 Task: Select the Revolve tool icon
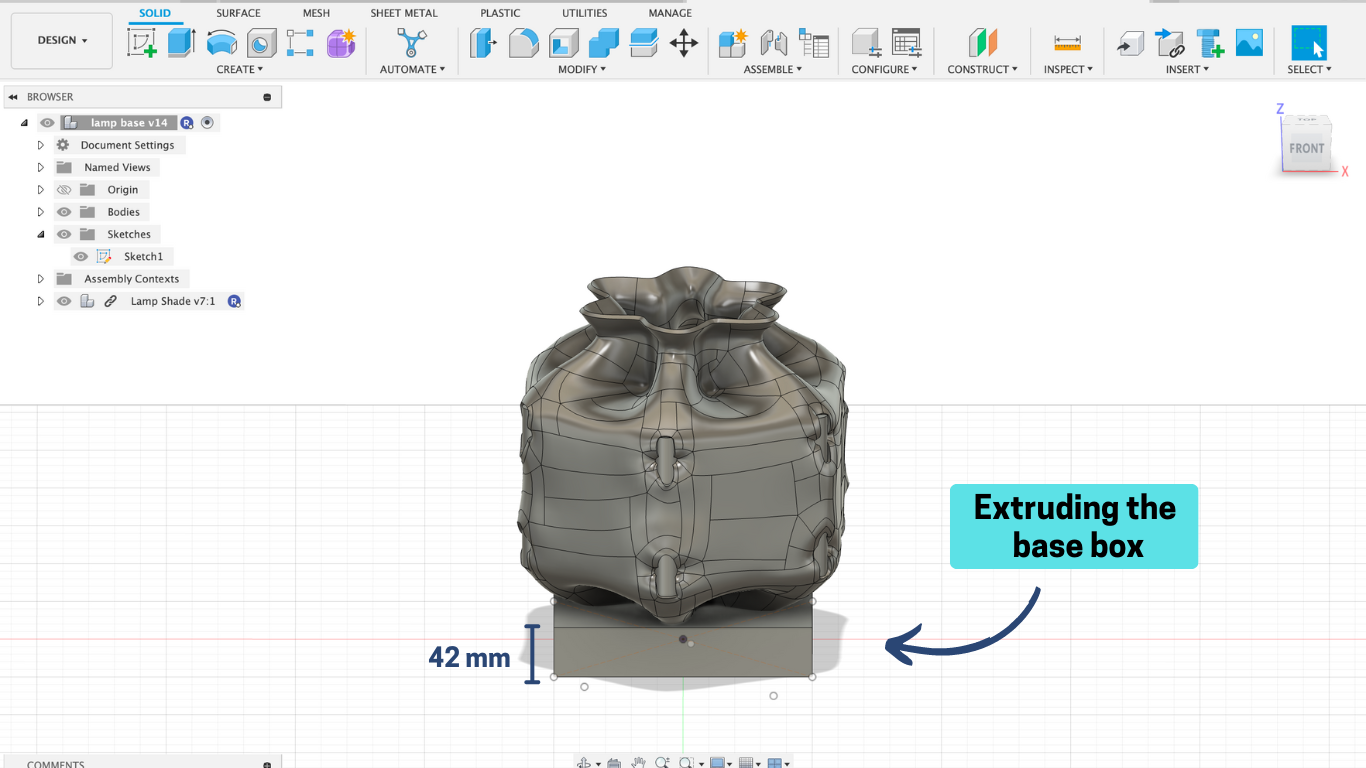(x=221, y=42)
